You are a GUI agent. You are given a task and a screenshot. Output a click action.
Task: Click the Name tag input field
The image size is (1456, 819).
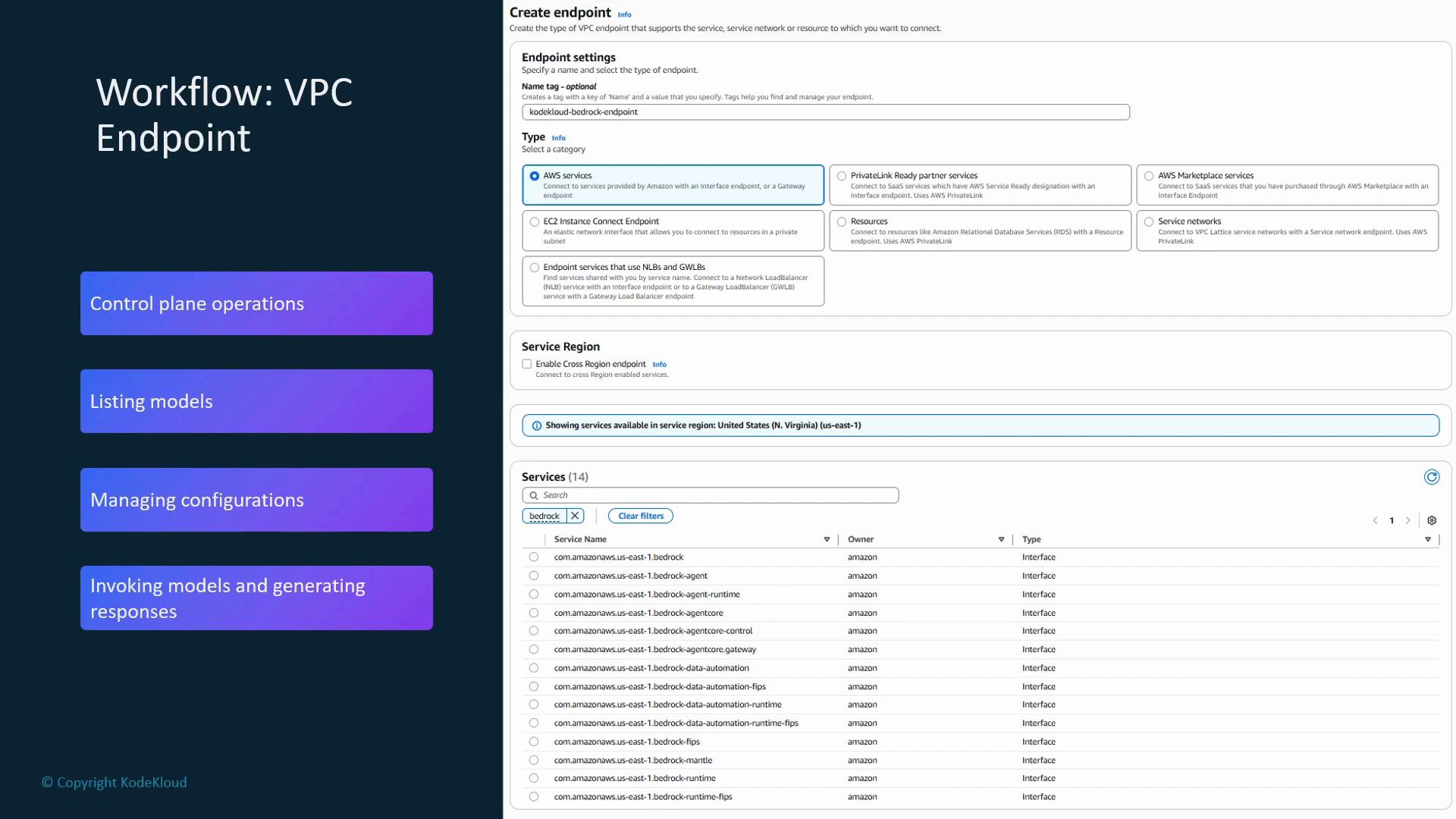point(826,112)
